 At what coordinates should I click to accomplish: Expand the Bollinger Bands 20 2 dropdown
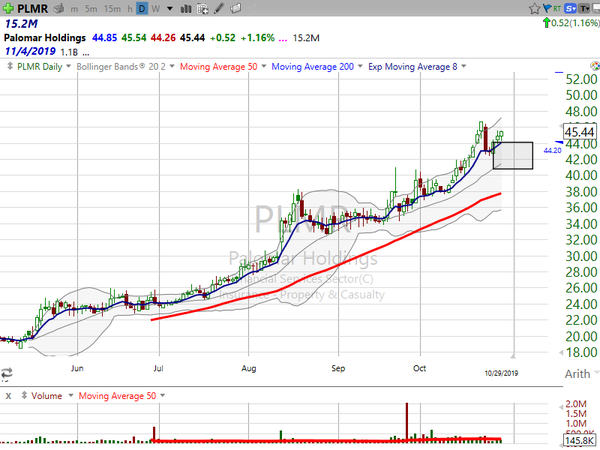click(172, 66)
